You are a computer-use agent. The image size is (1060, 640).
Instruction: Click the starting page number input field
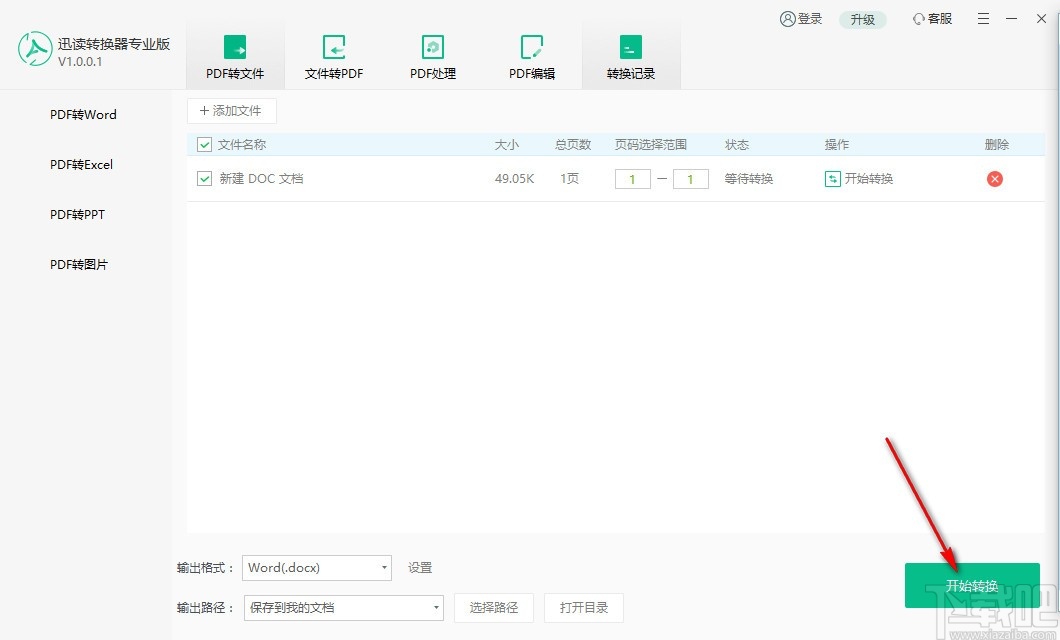pyautogui.click(x=632, y=179)
